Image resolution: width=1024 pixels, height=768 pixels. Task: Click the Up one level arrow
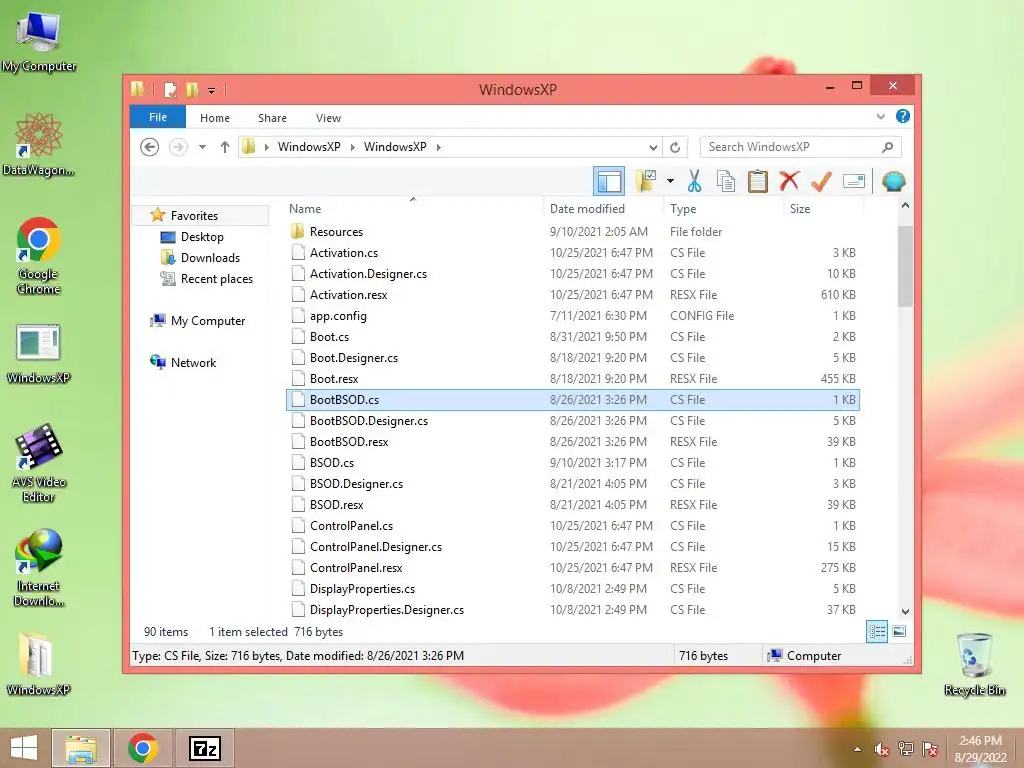click(x=225, y=147)
